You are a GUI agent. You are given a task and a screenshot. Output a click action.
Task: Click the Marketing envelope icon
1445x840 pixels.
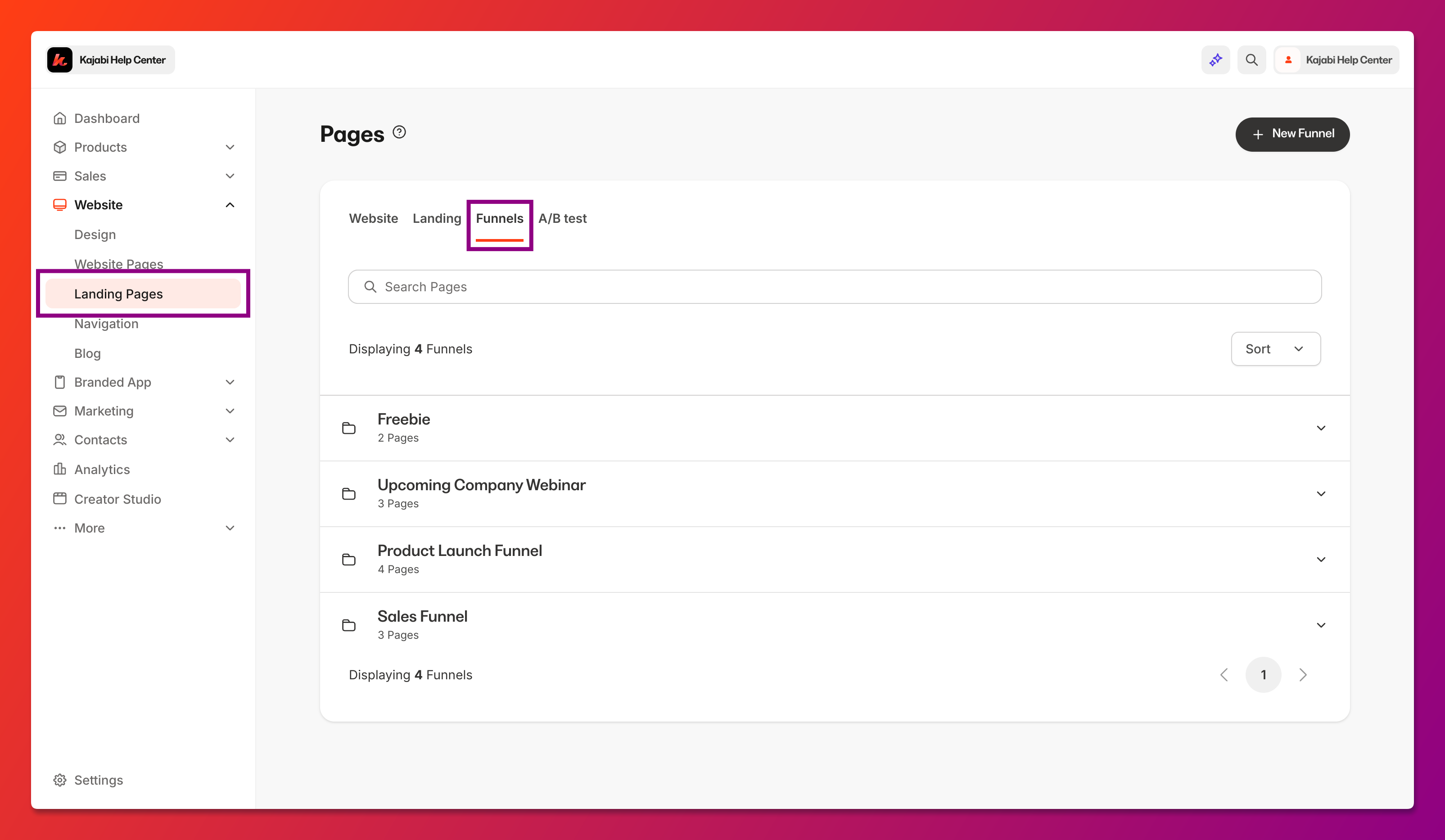pos(59,411)
